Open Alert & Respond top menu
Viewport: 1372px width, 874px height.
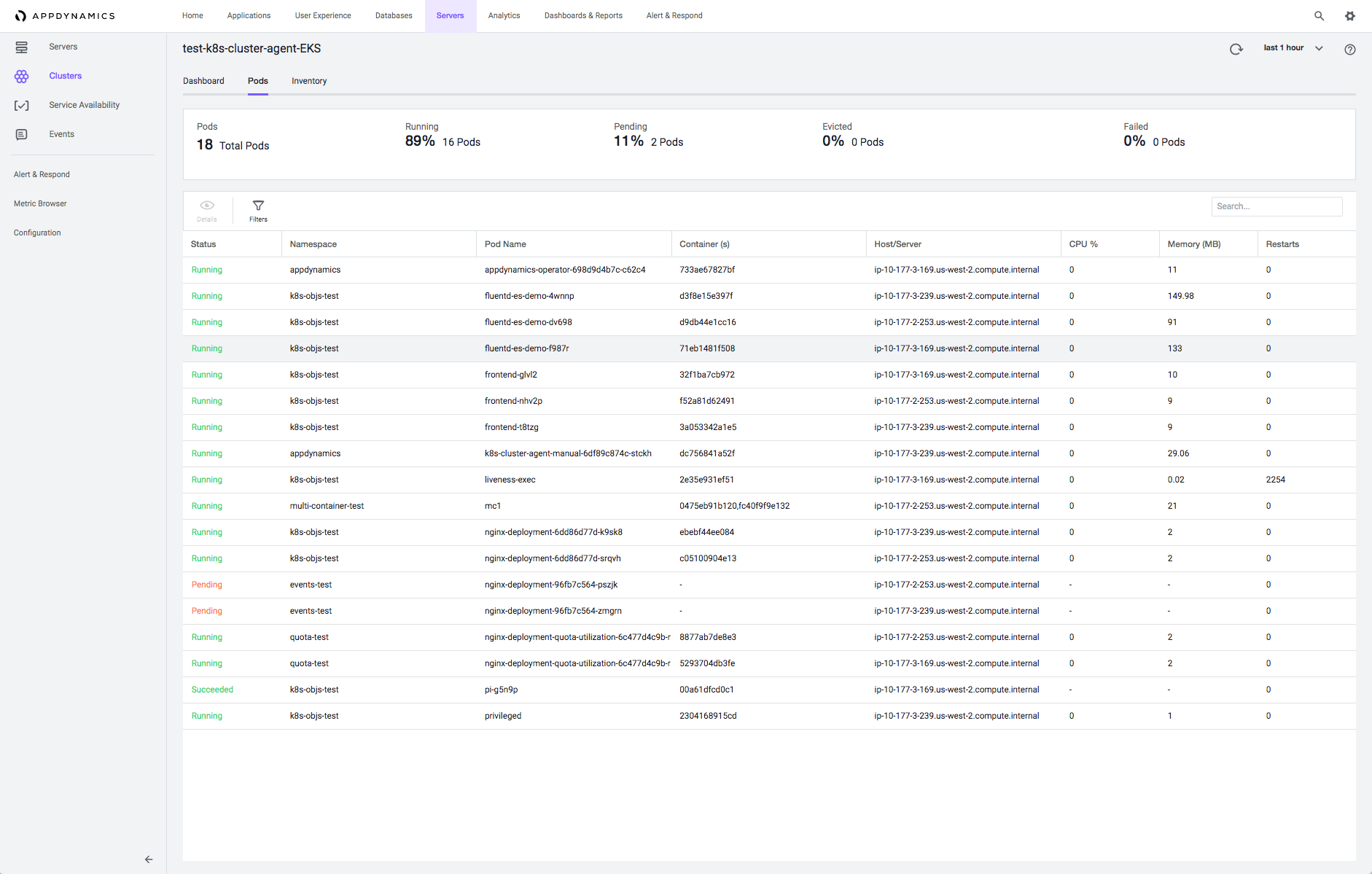[674, 15]
